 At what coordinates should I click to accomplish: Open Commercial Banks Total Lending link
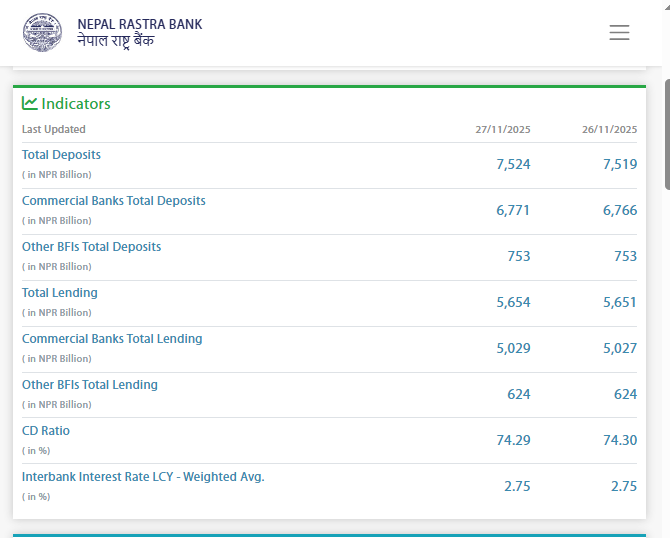click(x=112, y=339)
